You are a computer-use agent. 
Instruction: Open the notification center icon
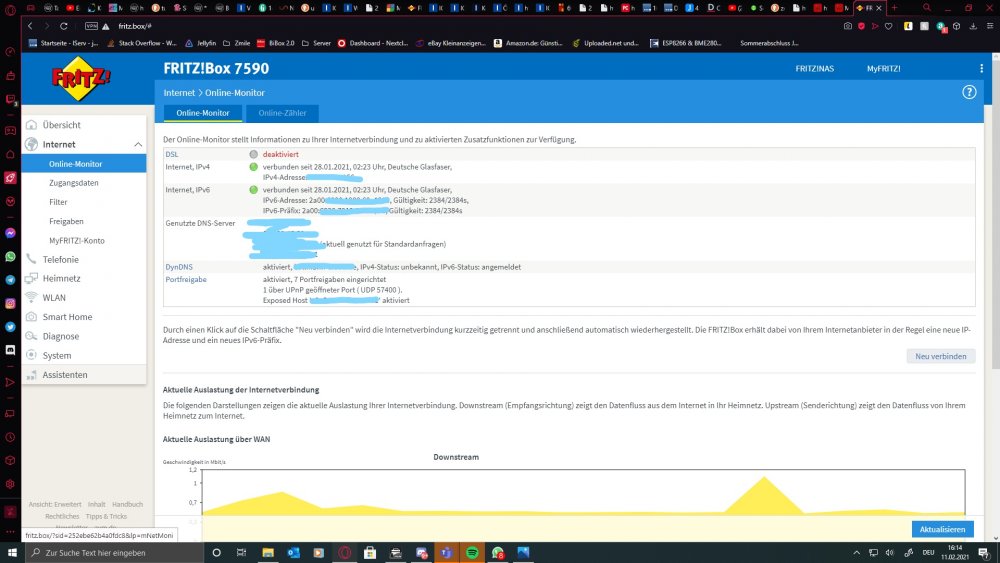pyautogui.click(x=984, y=552)
